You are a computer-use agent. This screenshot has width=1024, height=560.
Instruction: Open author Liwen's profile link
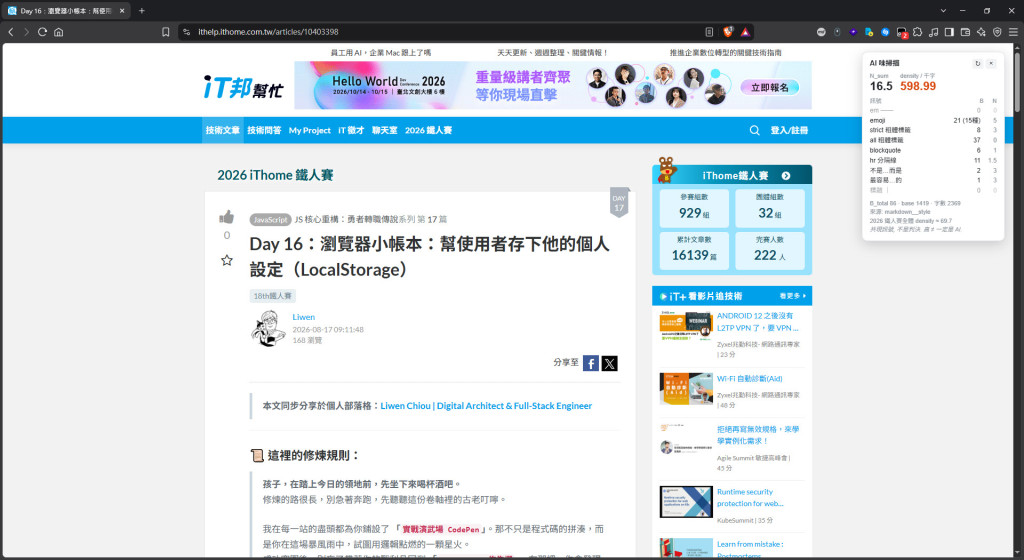click(x=303, y=317)
